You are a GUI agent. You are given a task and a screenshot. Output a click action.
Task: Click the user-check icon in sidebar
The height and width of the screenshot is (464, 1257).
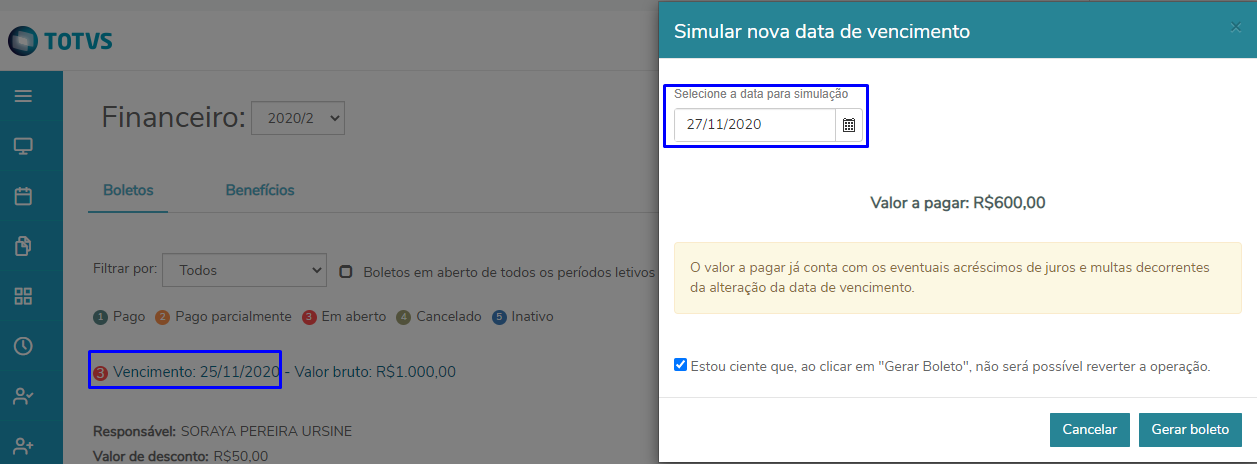[x=23, y=396]
